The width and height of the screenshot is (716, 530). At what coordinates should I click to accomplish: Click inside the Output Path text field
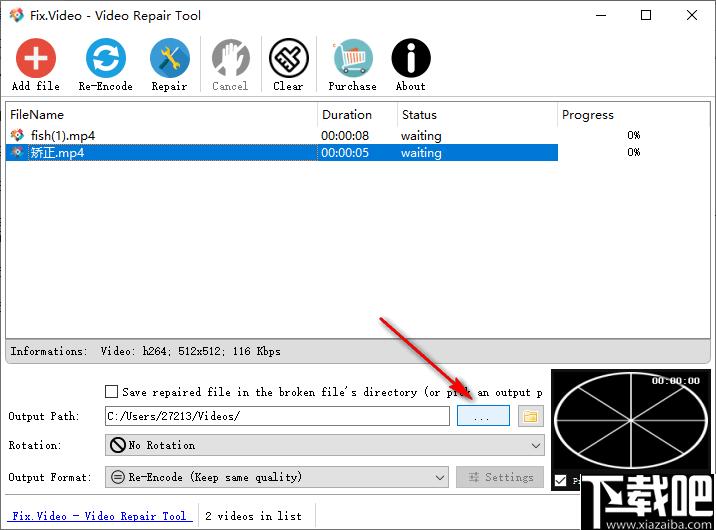pos(277,416)
